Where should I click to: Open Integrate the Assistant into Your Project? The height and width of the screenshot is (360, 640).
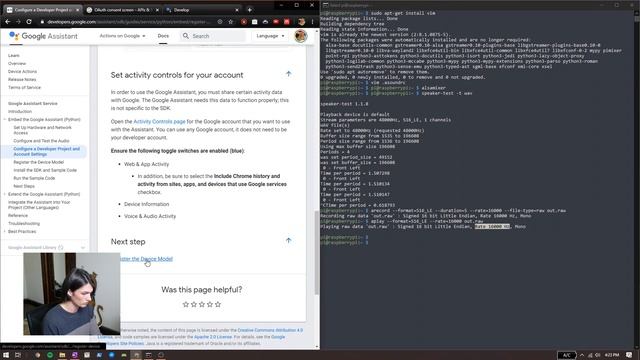(39, 205)
